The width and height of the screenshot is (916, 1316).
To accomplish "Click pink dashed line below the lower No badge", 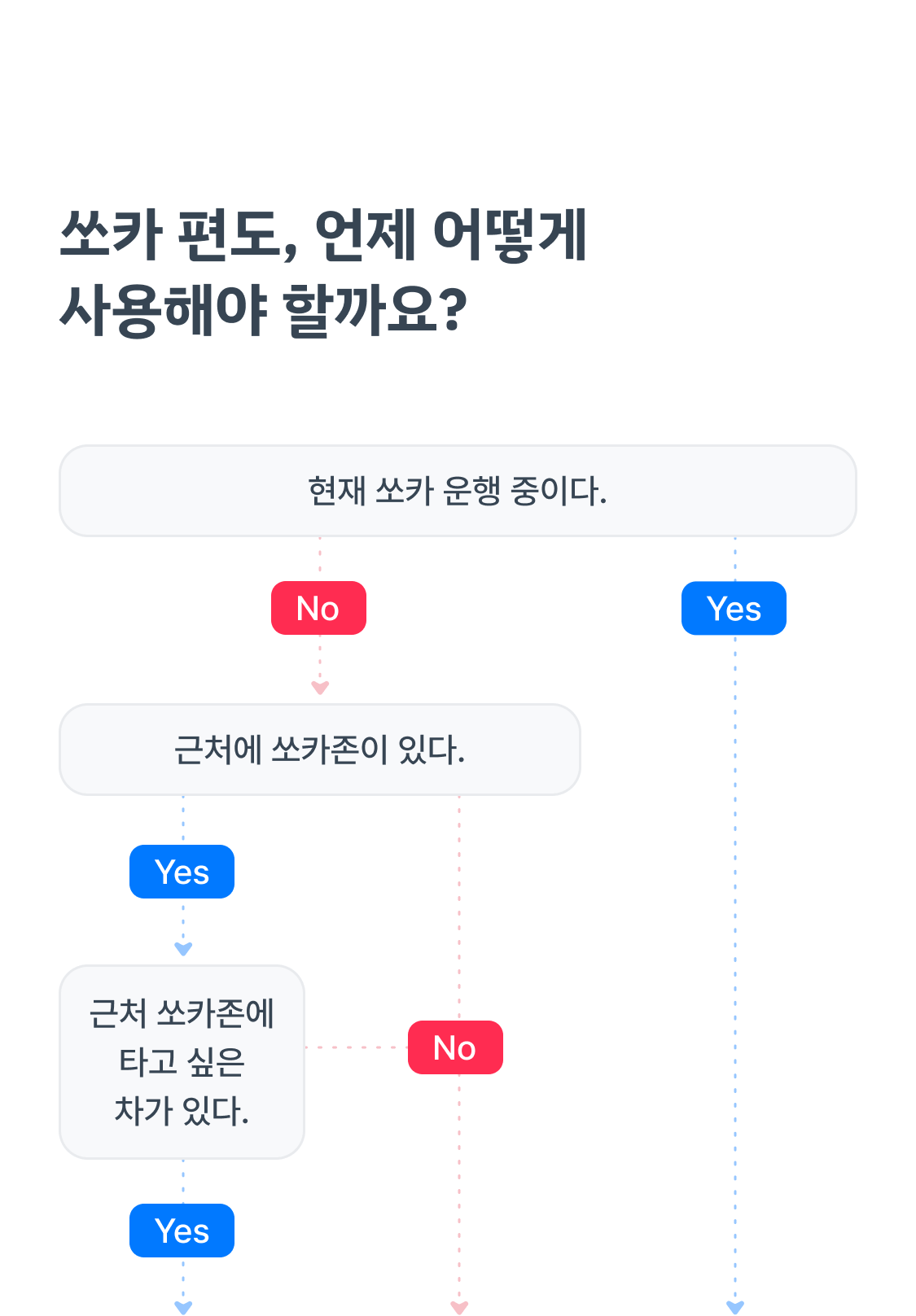I will (x=459, y=1180).
